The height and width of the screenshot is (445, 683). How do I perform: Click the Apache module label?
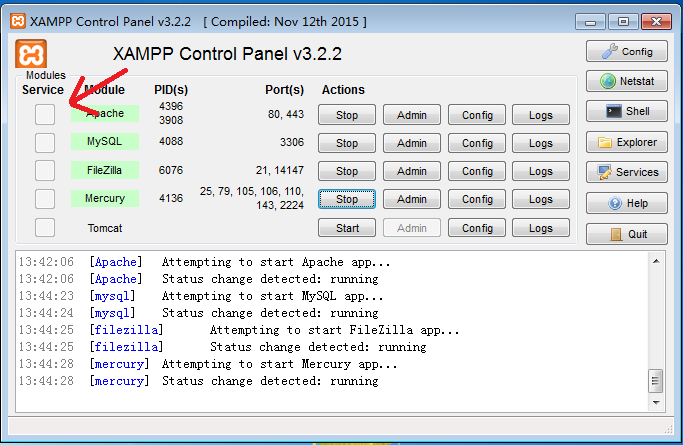[x=105, y=113]
